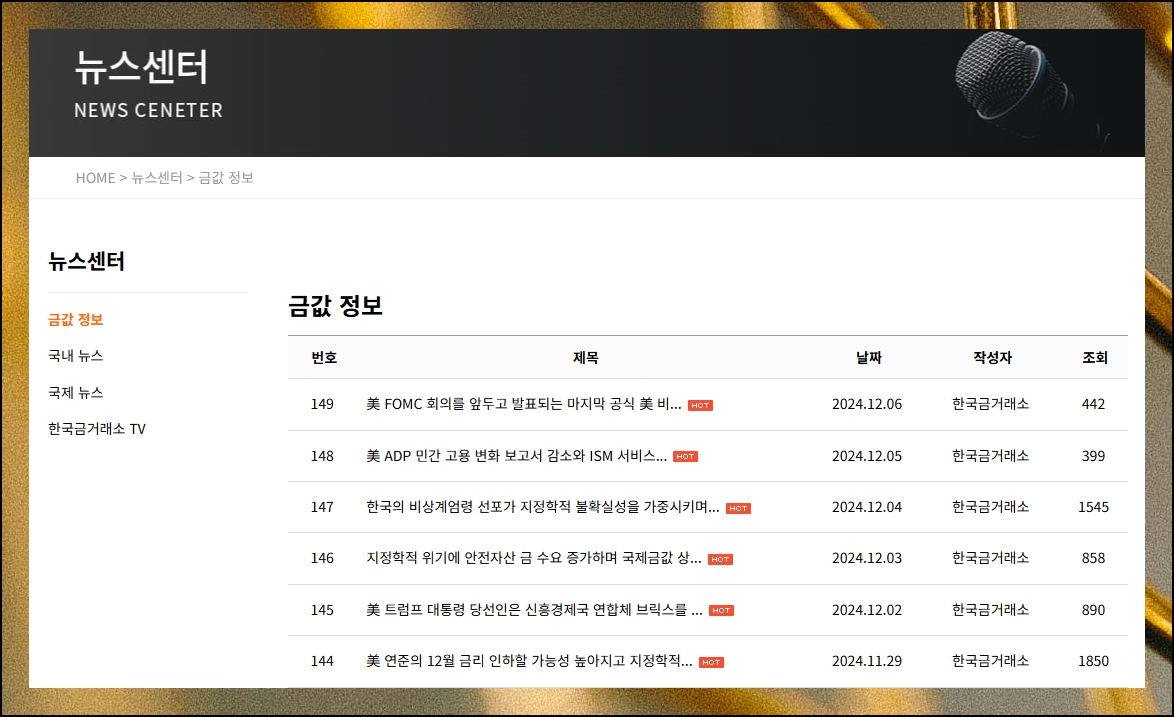Click the 제목 column header
Viewport: 1174px width, 717px height.
coord(586,358)
